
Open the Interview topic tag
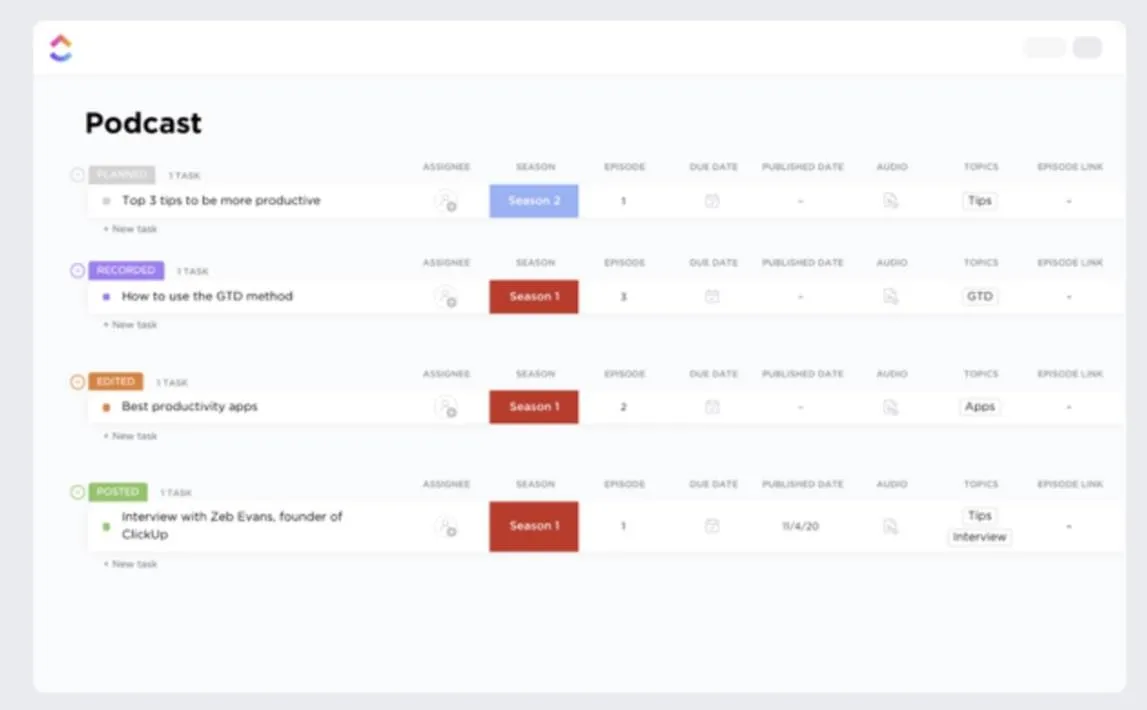[x=979, y=537]
